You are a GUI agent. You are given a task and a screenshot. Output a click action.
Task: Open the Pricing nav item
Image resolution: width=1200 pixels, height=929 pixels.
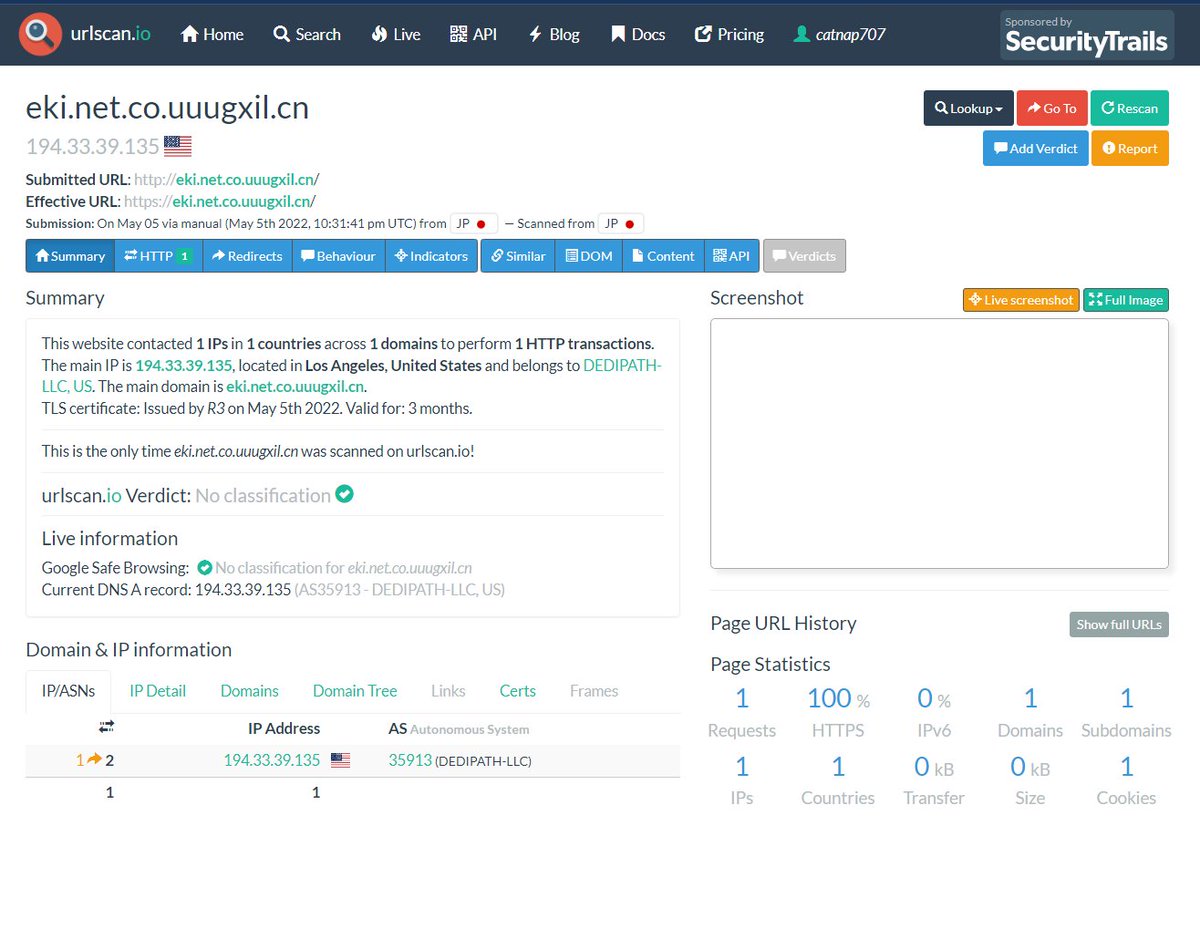[729, 34]
